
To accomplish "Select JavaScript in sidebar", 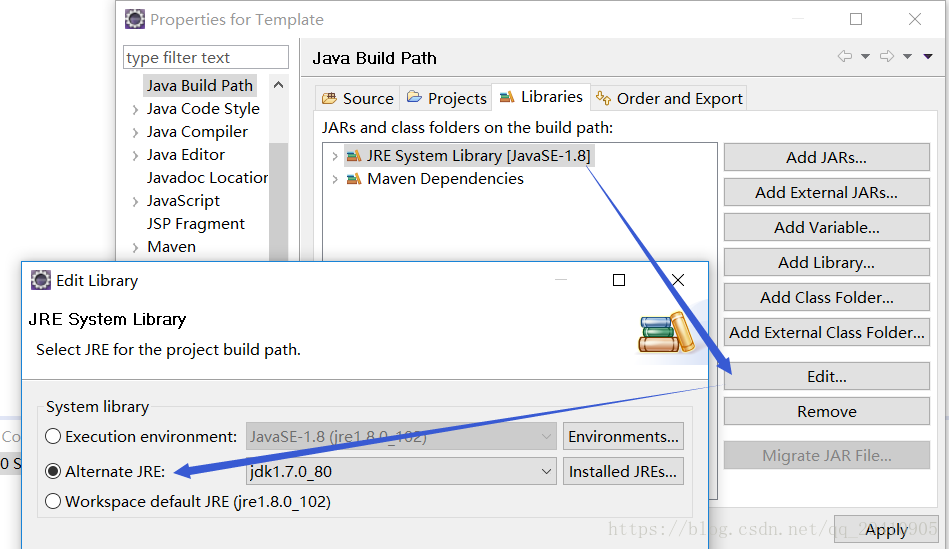I will pos(183,201).
